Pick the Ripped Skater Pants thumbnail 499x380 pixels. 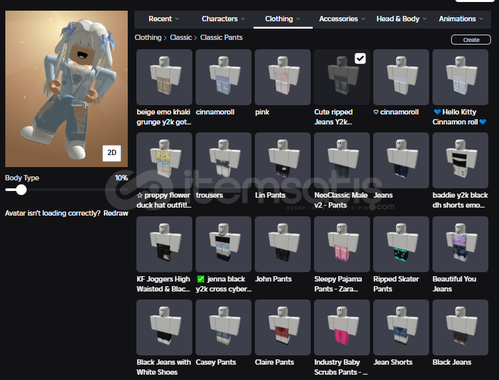pos(401,244)
